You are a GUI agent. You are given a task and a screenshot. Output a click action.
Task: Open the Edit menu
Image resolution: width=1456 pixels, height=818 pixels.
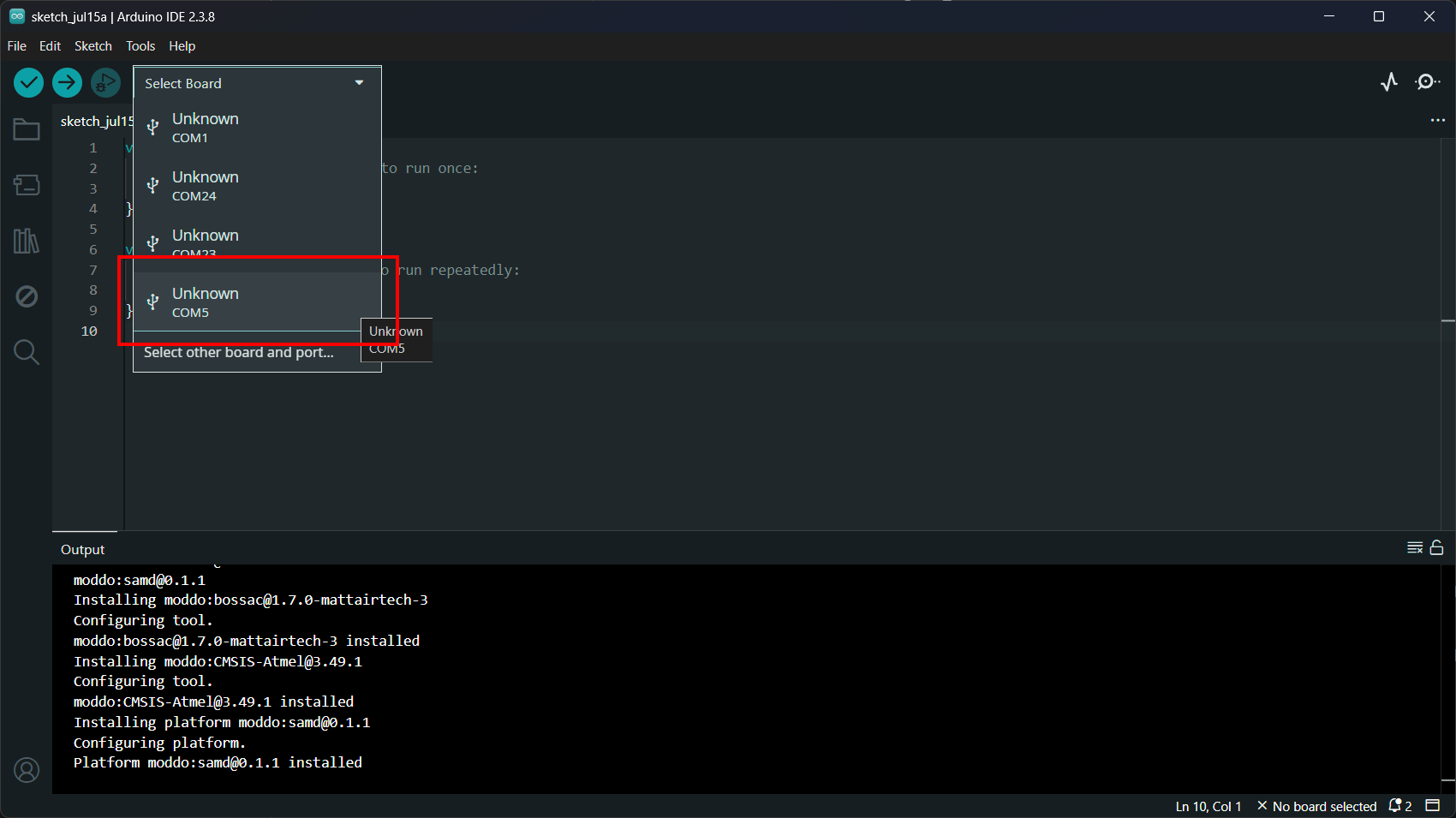click(50, 46)
